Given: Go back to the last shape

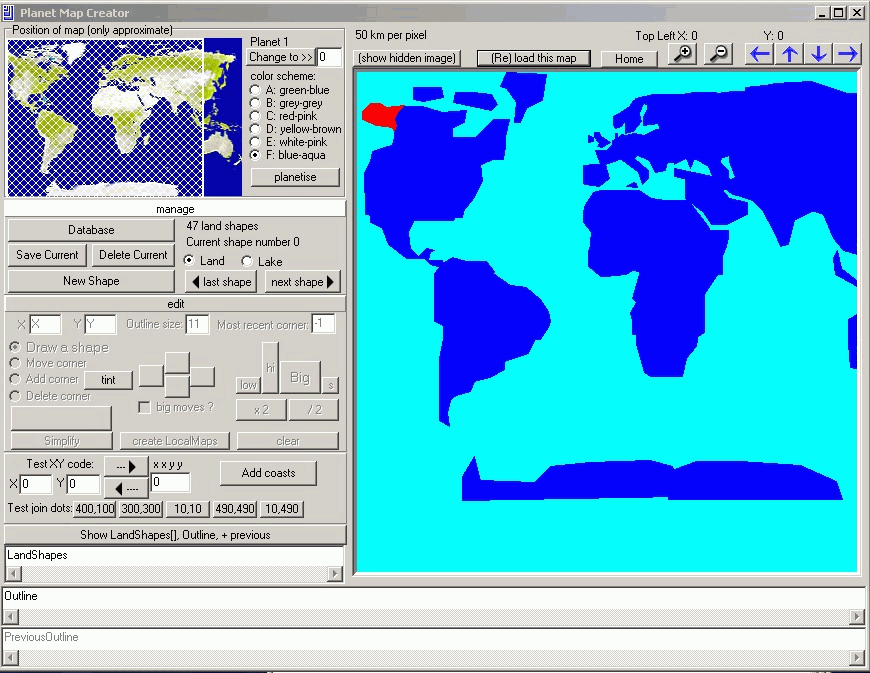Looking at the screenshot, I should (x=221, y=282).
